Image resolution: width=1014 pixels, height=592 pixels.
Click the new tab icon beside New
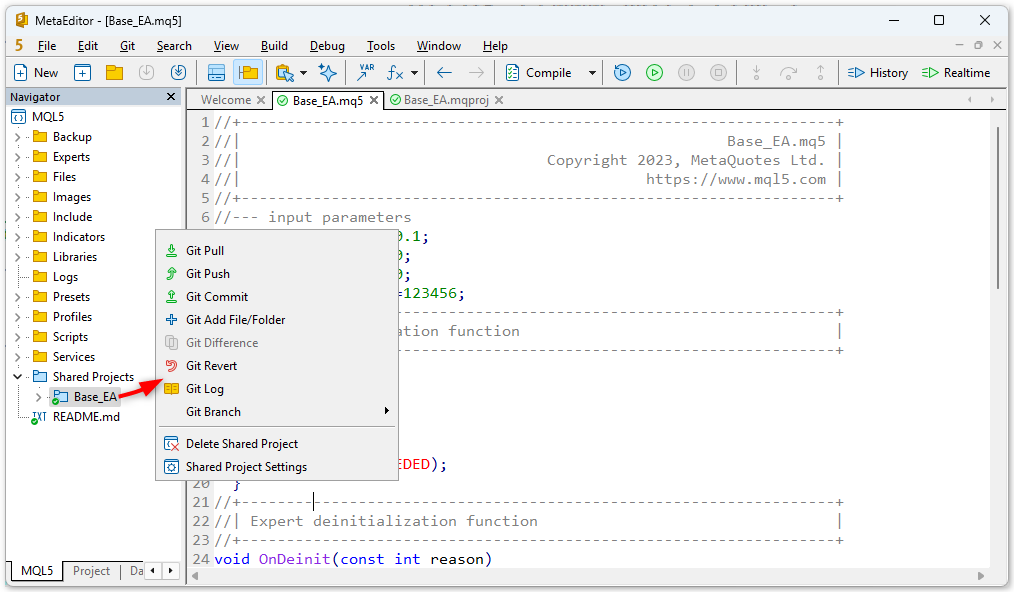tap(82, 73)
